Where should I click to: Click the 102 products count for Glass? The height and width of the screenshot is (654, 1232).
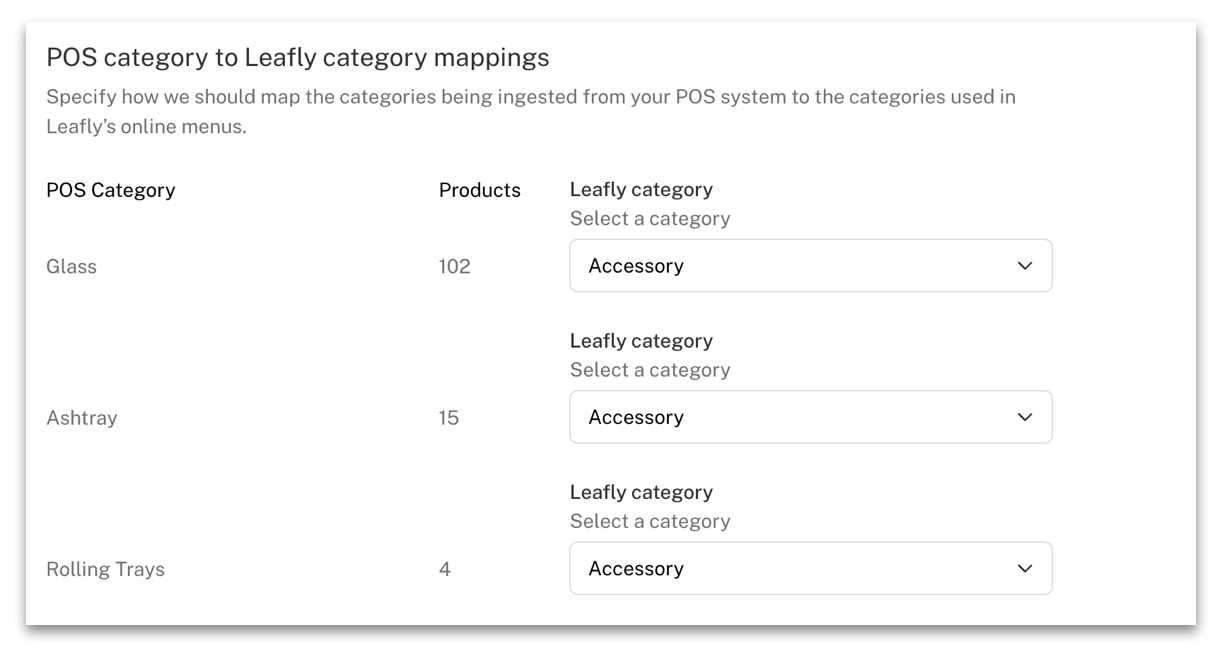[453, 267]
